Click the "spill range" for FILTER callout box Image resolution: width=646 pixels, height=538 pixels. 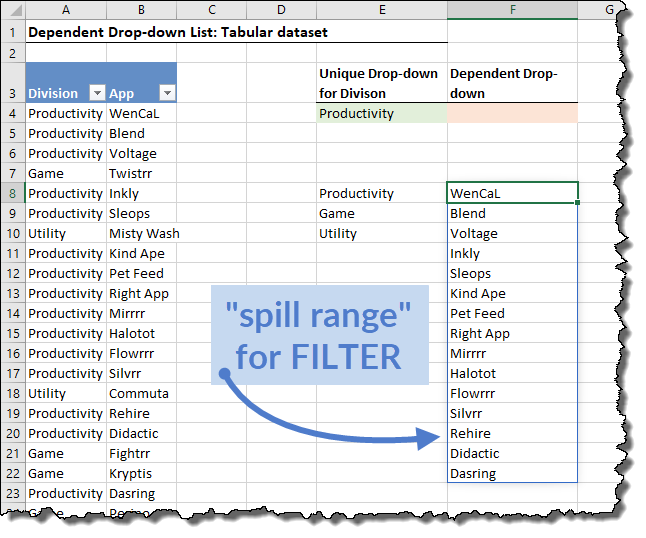coord(319,336)
